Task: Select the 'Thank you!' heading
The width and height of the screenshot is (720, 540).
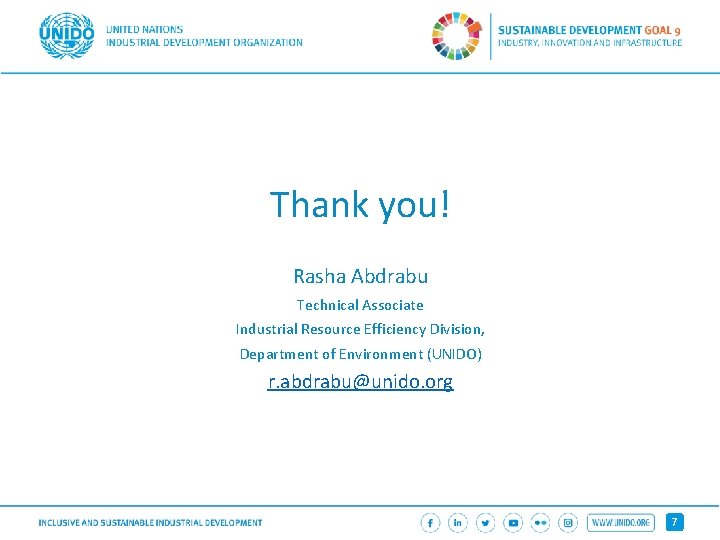Action: 360,204
